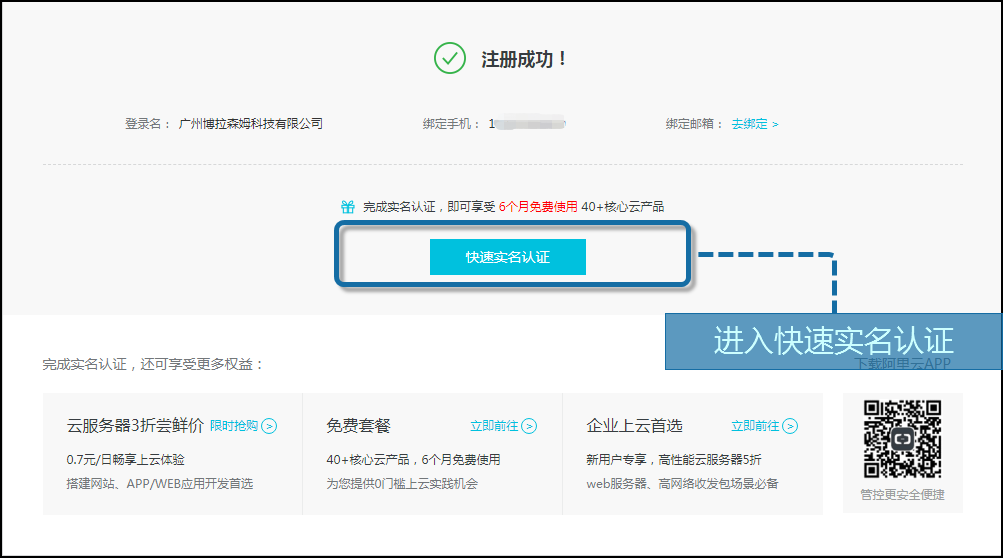1003x558 pixels.
Task: Click the red 6个月免费使用 text
Action: (538, 207)
